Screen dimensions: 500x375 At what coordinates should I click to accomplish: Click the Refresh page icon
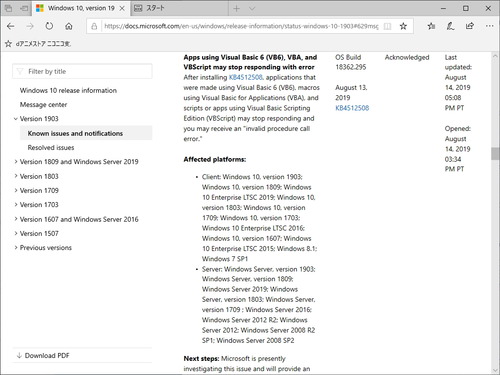49,26
